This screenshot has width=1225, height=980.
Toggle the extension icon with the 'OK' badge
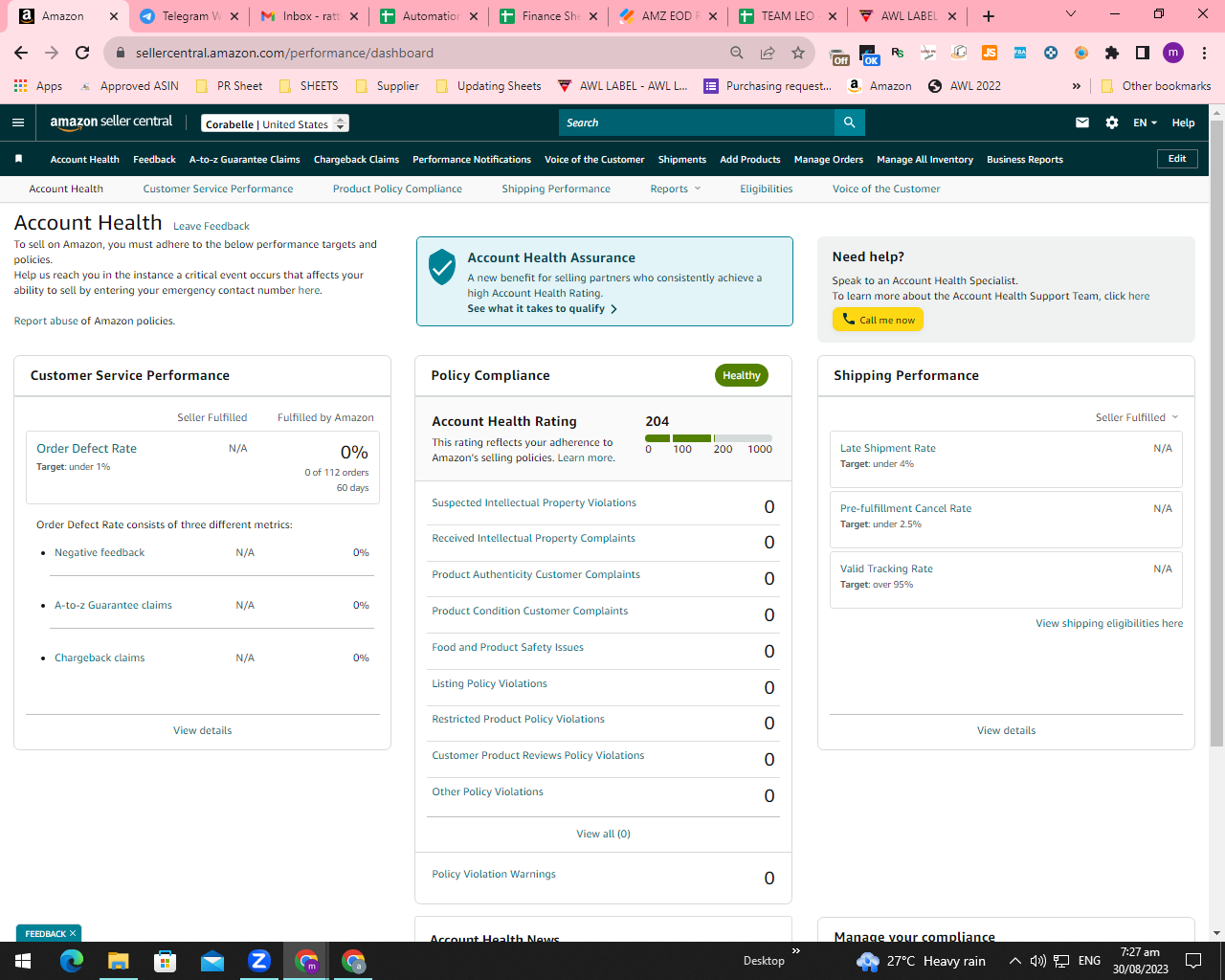869,55
